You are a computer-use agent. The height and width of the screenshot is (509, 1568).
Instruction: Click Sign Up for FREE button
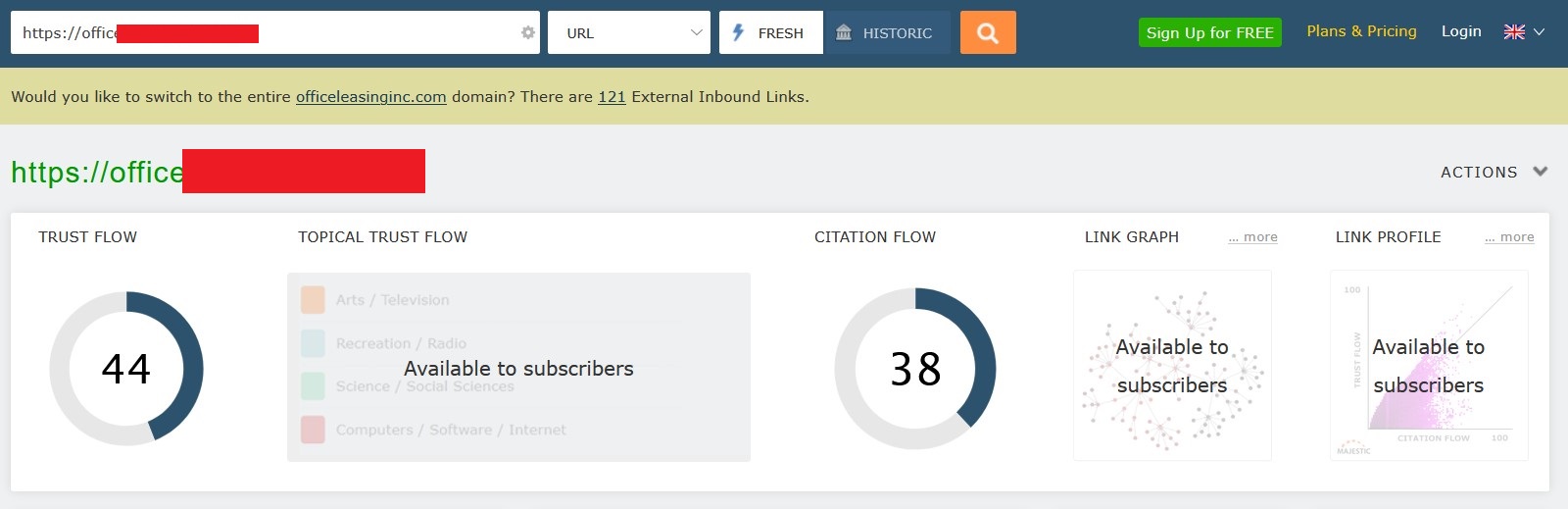[x=1209, y=32]
